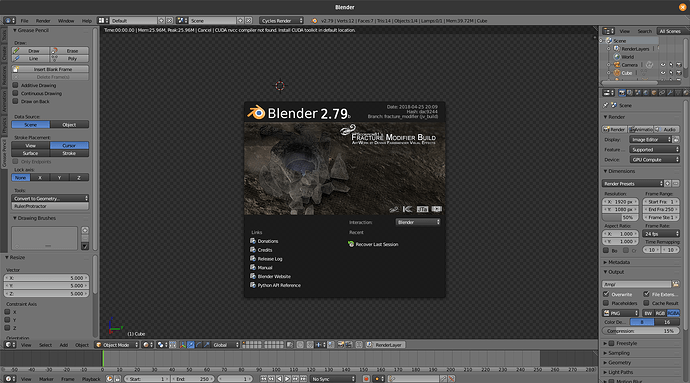690x383 pixels.
Task: Open output folder browser icon
Action: (x=675, y=284)
